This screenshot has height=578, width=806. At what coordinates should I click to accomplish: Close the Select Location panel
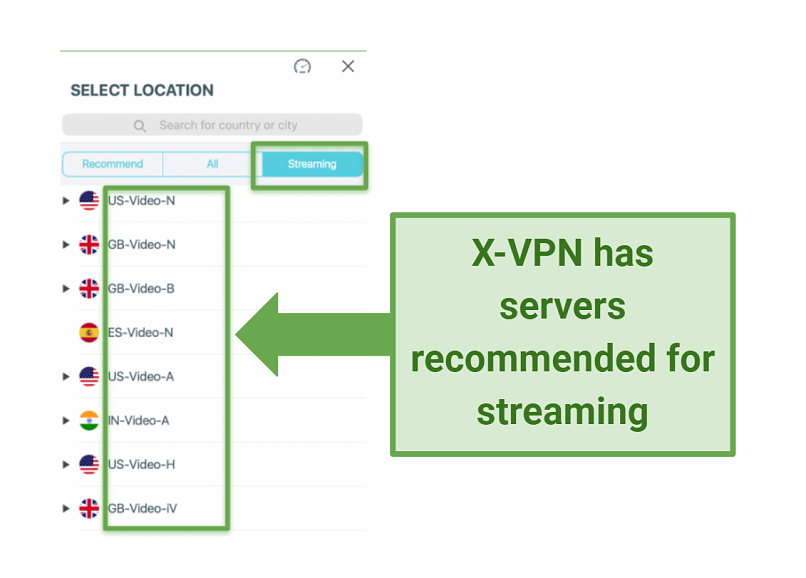click(x=348, y=66)
